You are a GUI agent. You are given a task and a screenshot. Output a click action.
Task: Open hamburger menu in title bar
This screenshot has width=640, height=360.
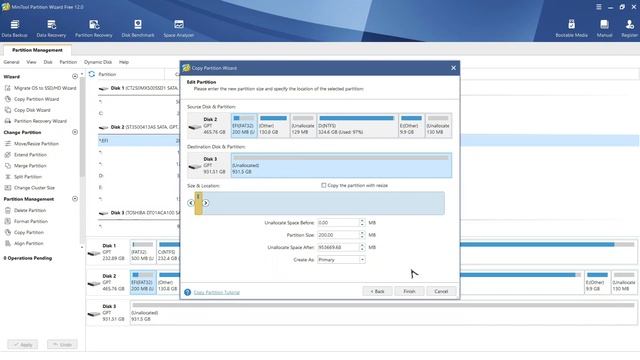598,7
